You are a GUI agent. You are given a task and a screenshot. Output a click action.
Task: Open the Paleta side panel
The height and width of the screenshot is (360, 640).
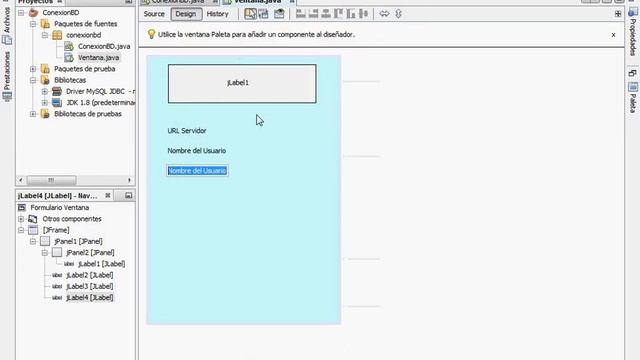633,98
